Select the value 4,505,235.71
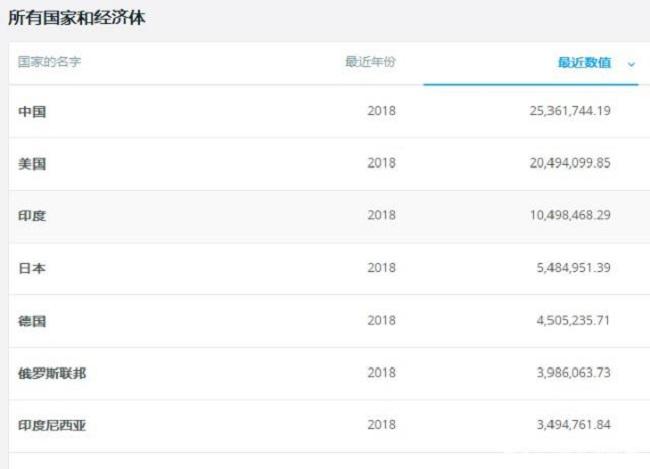 point(573,320)
